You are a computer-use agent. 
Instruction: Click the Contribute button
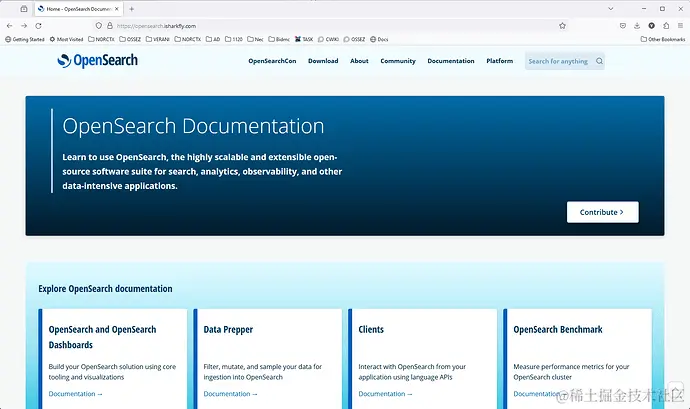click(602, 212)
